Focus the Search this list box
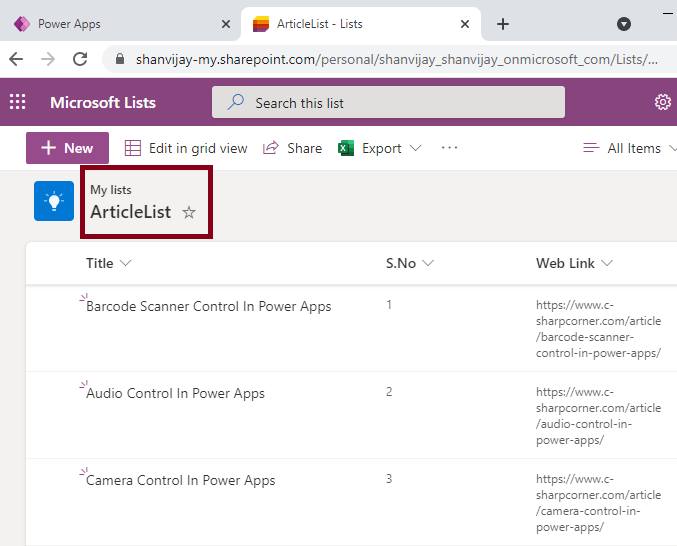 pyautogui.click(x=388, y=102)
